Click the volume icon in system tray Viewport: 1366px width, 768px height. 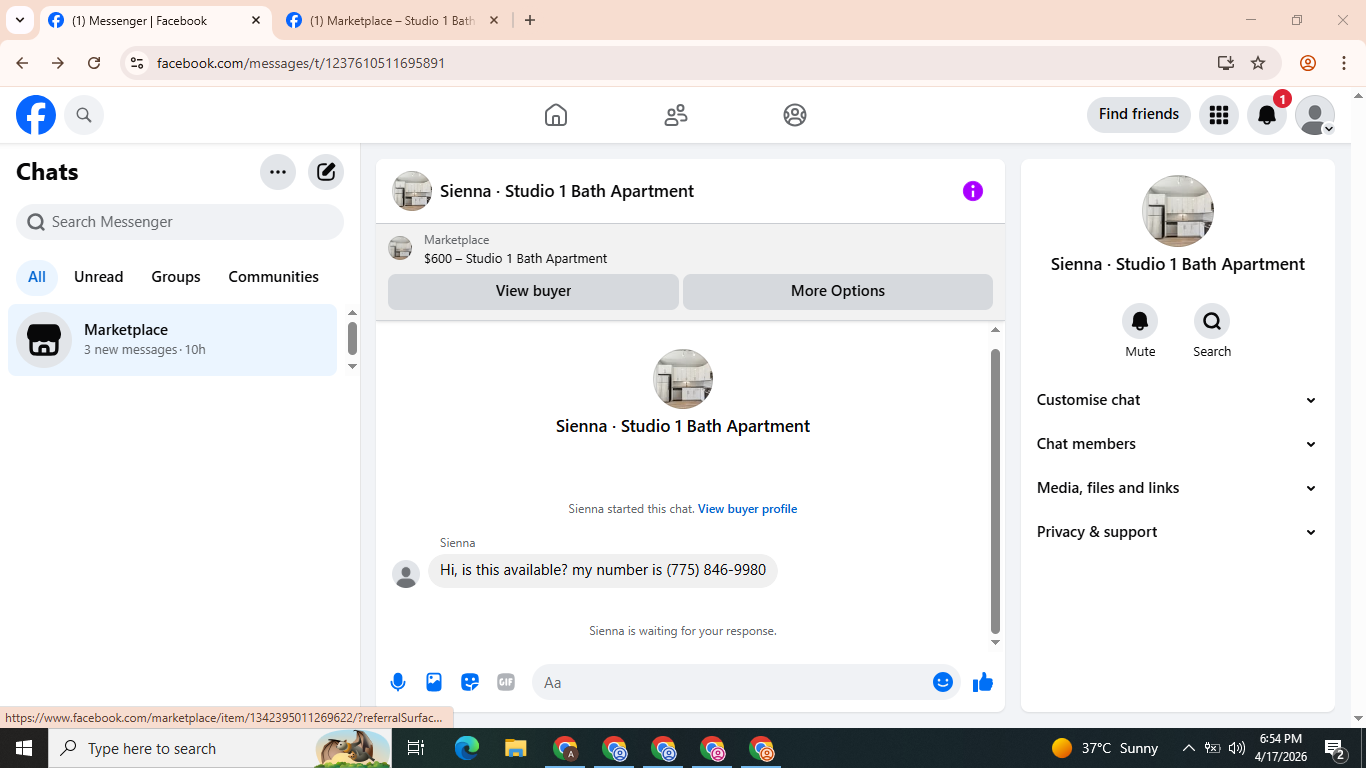(1237, 748)
